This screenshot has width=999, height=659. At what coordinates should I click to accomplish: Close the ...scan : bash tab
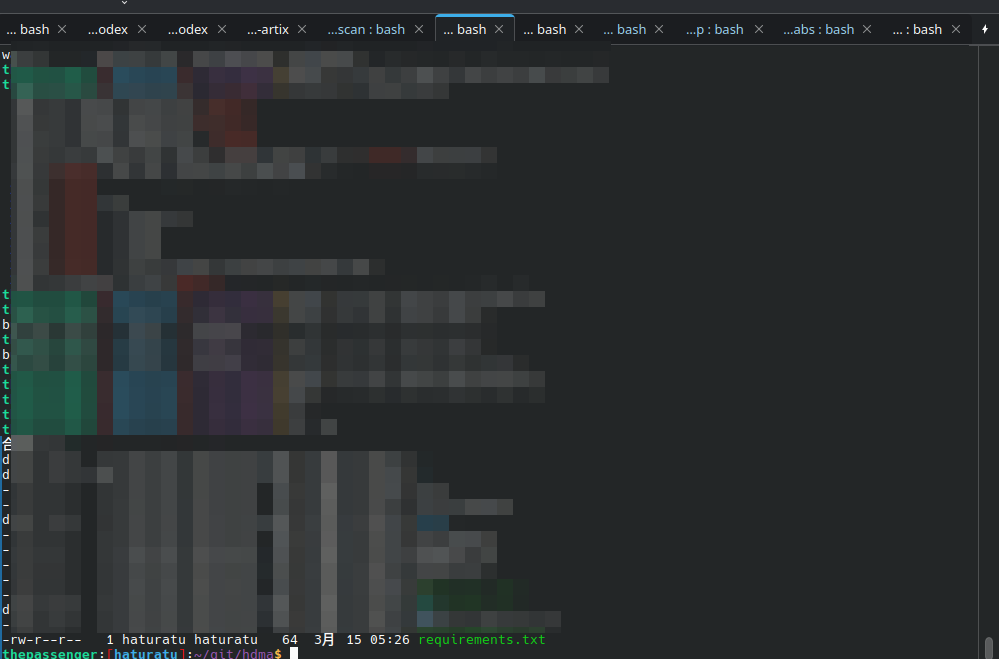click(419, 29)
